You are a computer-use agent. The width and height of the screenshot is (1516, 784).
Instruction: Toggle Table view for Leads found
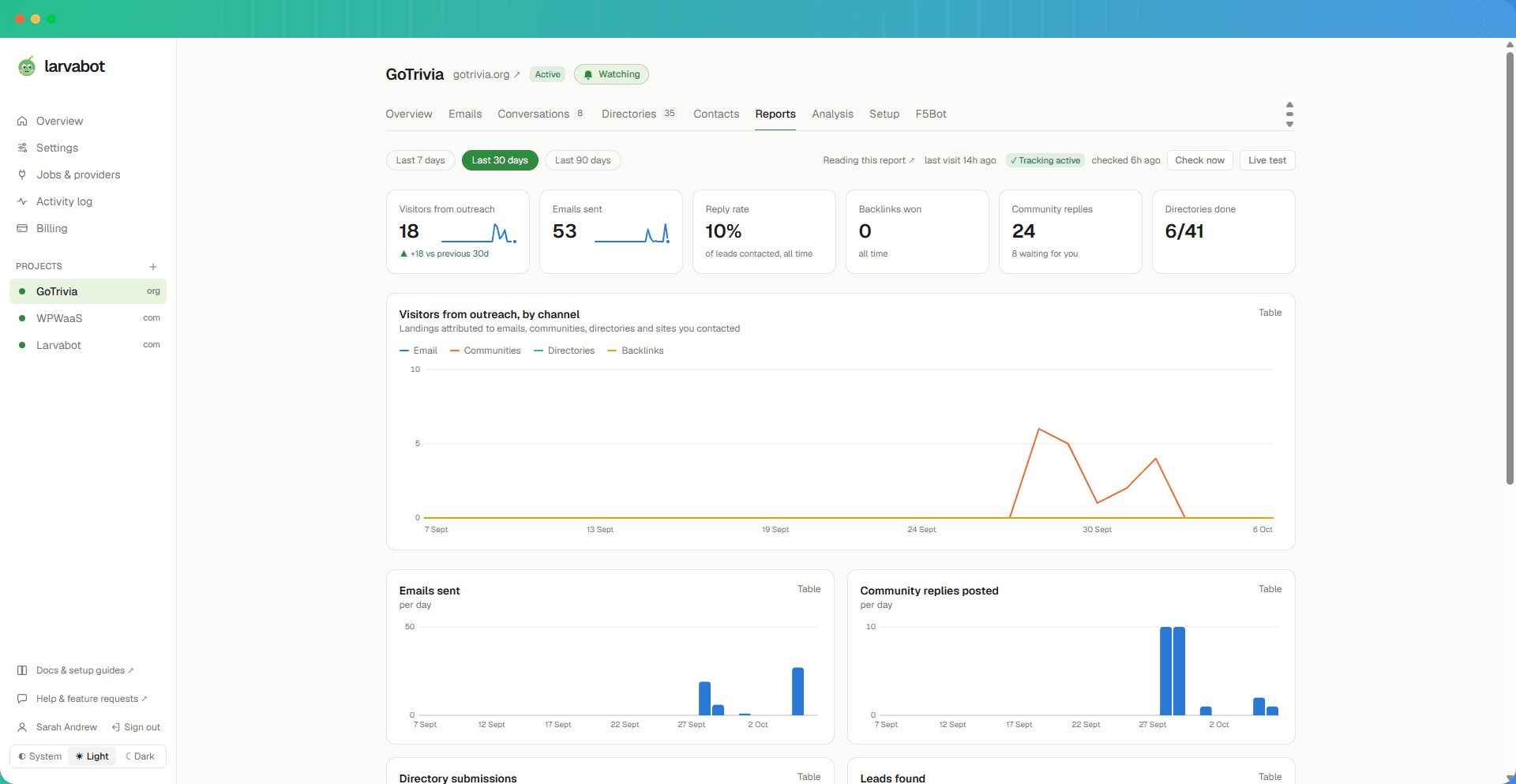[x=1270, y=777]
